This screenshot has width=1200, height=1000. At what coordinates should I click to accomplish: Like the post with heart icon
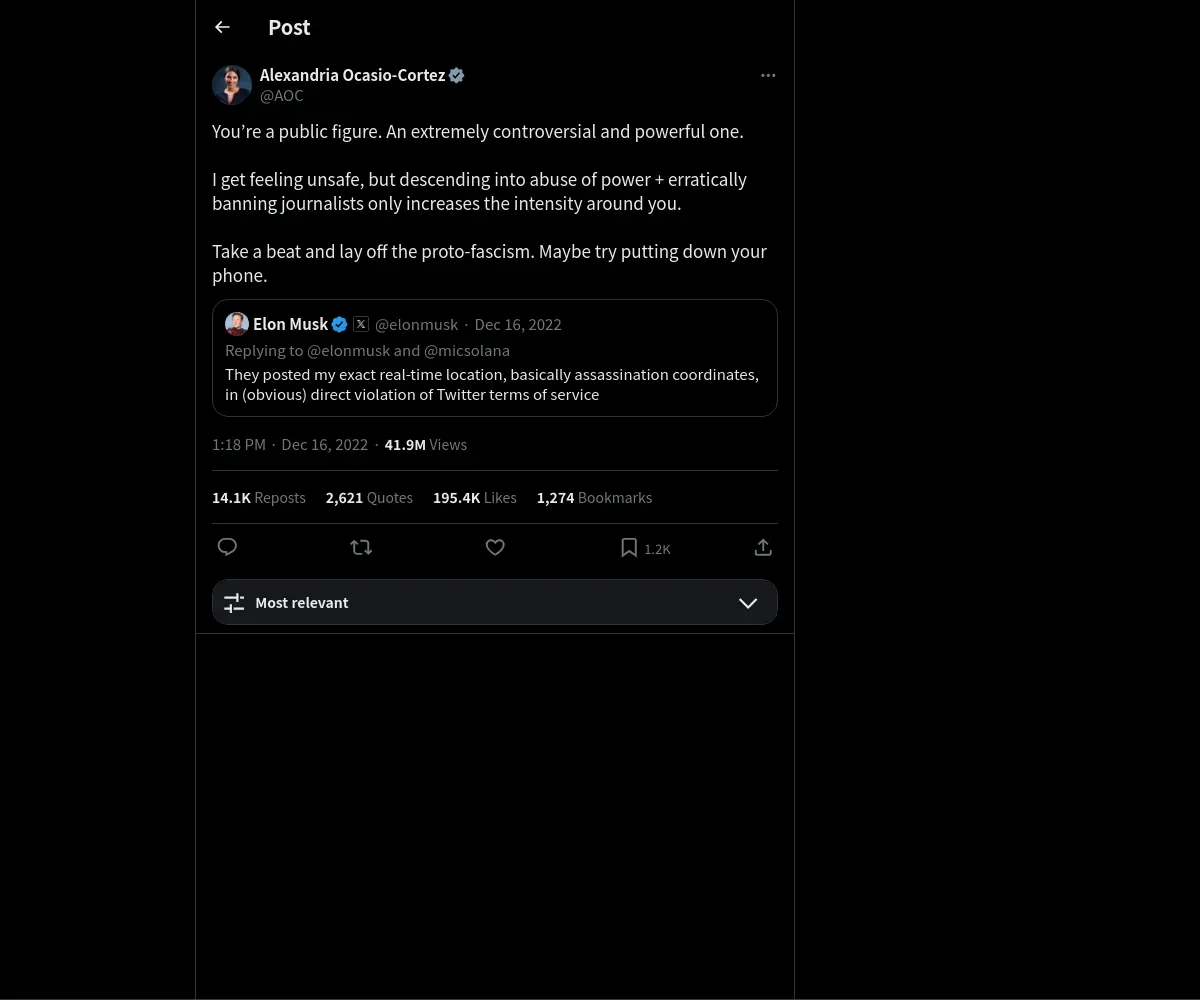pos(495,547)
